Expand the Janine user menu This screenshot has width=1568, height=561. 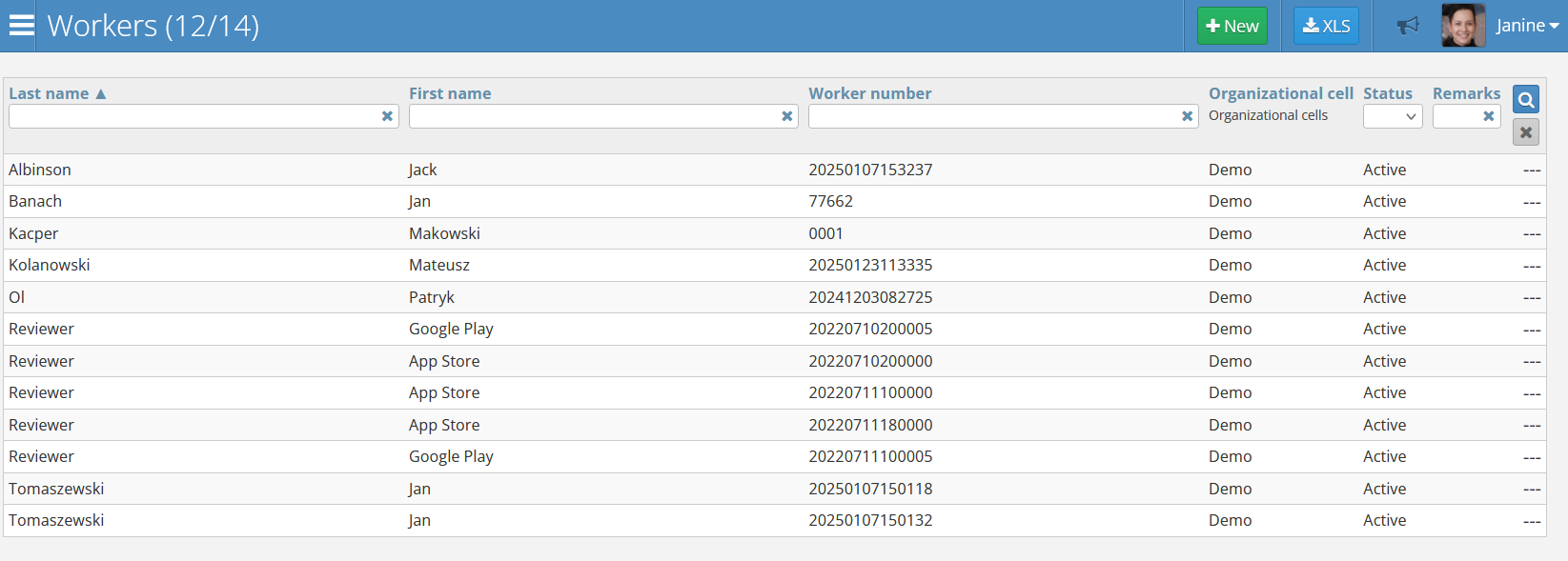tap(1527, 26)
